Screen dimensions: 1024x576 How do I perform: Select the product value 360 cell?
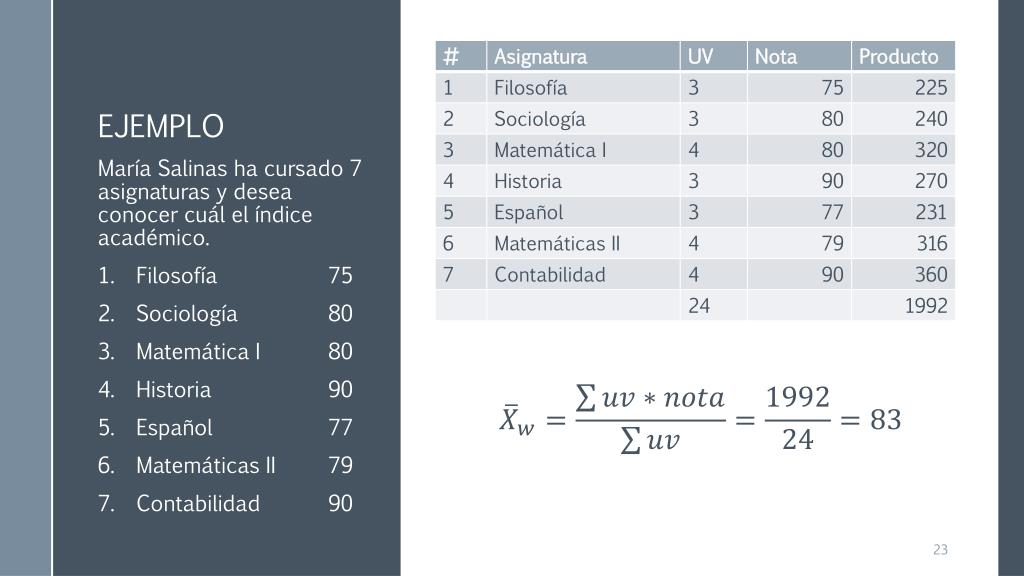[x=930, y=275]
